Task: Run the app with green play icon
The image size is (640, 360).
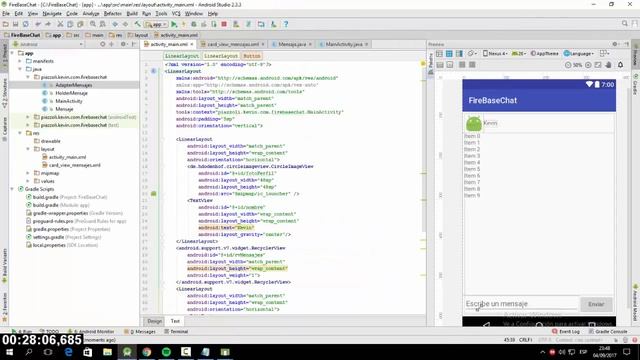Action: coord(174,24)
